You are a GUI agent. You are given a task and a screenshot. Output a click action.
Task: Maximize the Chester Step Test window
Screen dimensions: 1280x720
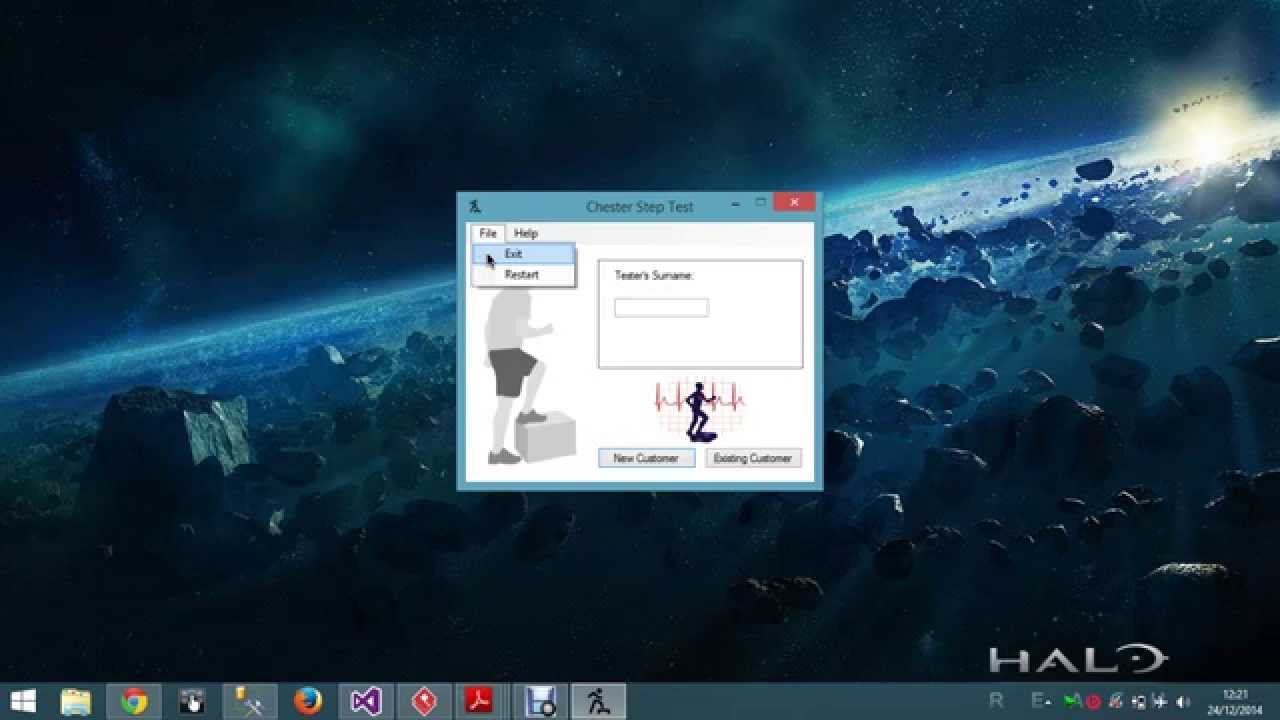[x=760, y=203]
